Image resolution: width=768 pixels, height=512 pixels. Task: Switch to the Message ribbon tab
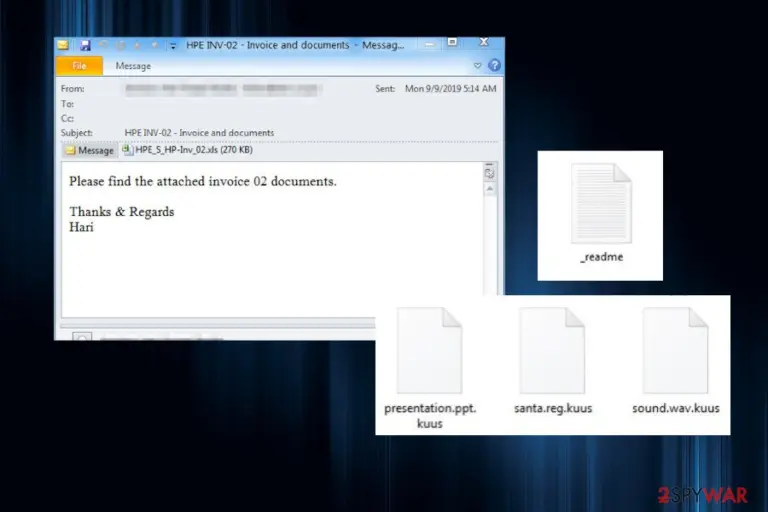pos(133,66)
